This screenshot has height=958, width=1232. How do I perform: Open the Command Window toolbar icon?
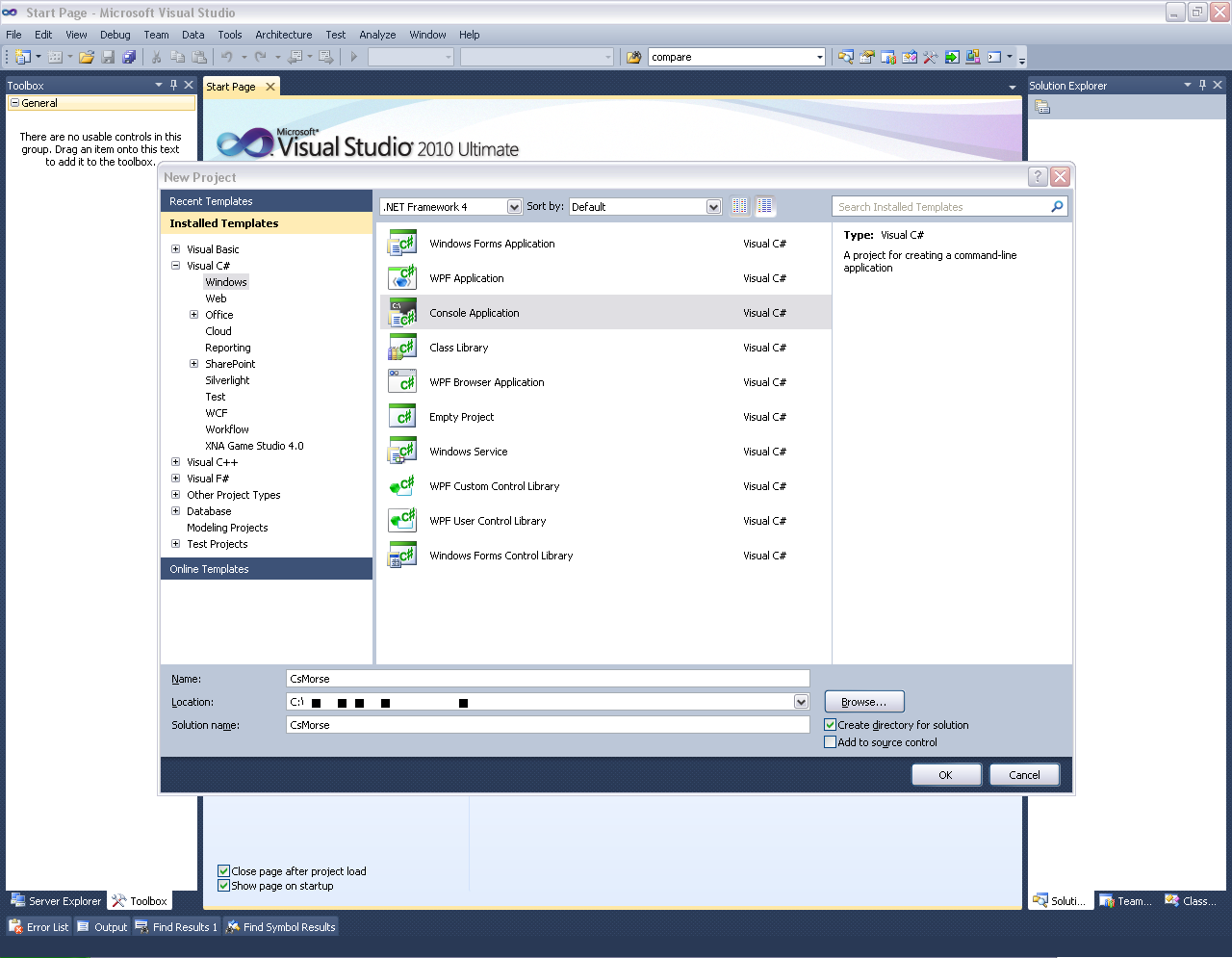pos(994,57)
